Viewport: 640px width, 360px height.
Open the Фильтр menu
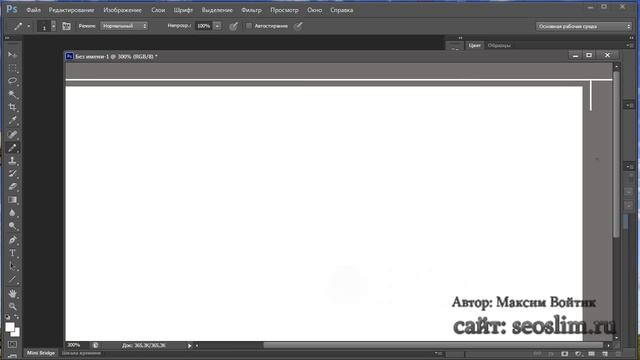coord(251,10)
